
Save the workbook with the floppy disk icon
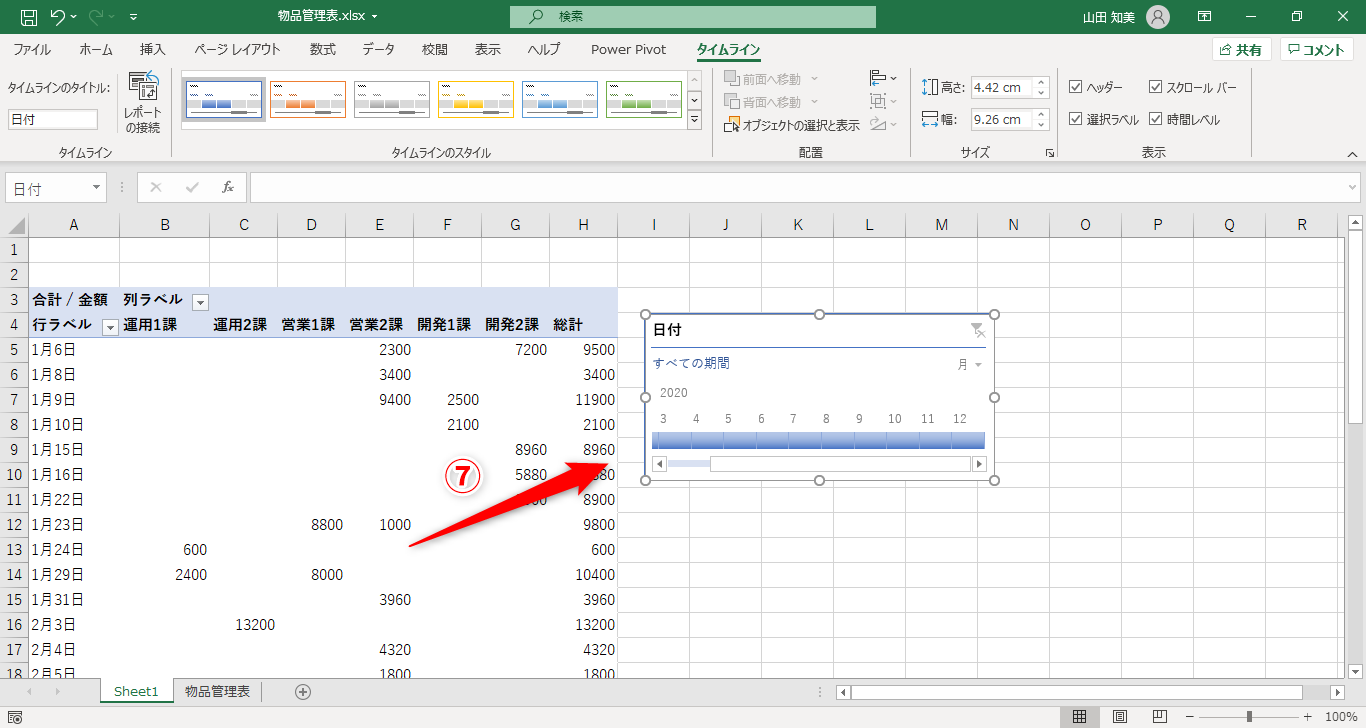[28, 17]
